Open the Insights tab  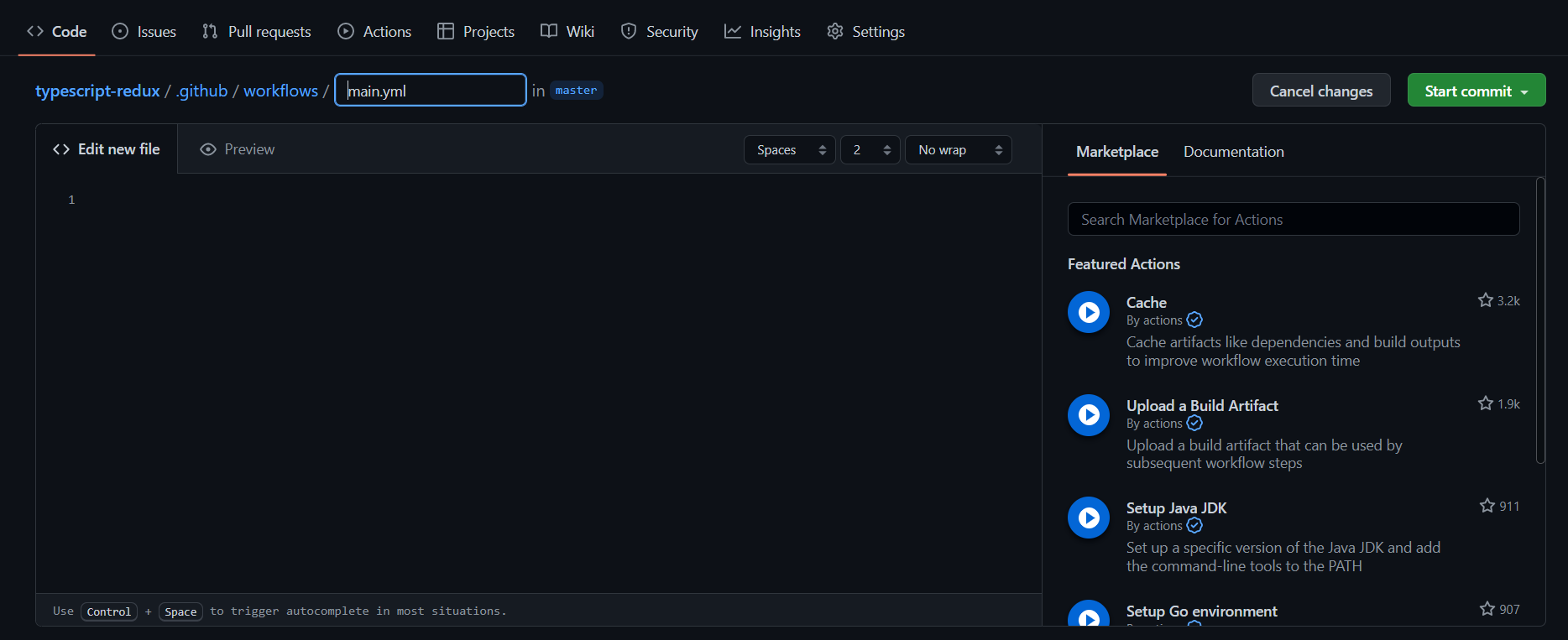[x=762, y=32]
